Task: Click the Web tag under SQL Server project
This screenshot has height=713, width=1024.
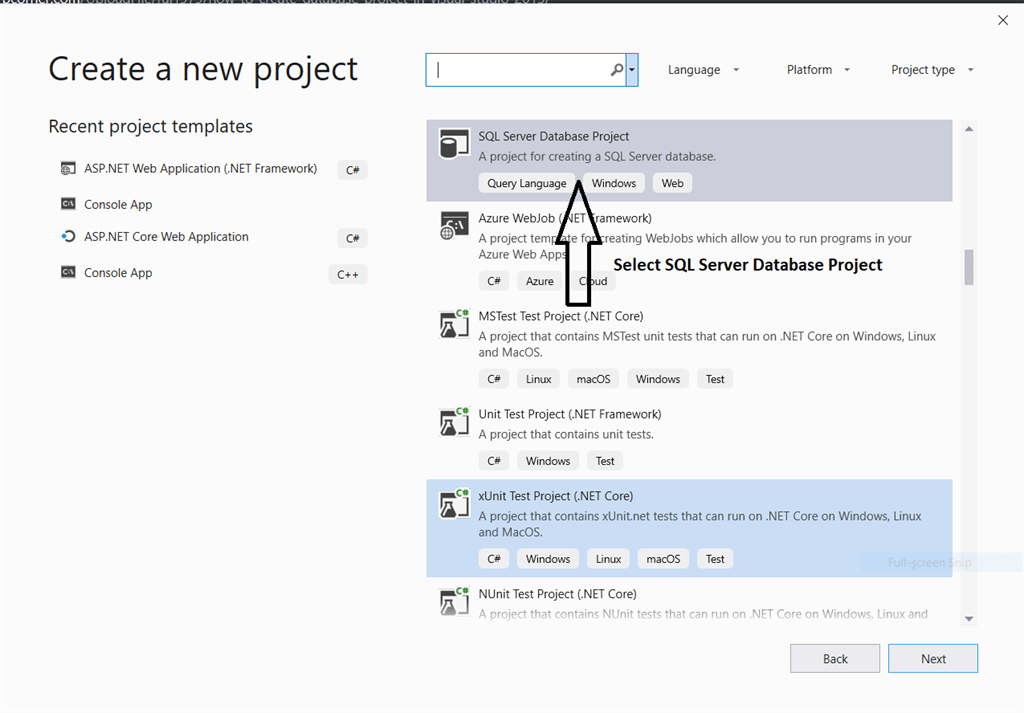Action: 672,183
